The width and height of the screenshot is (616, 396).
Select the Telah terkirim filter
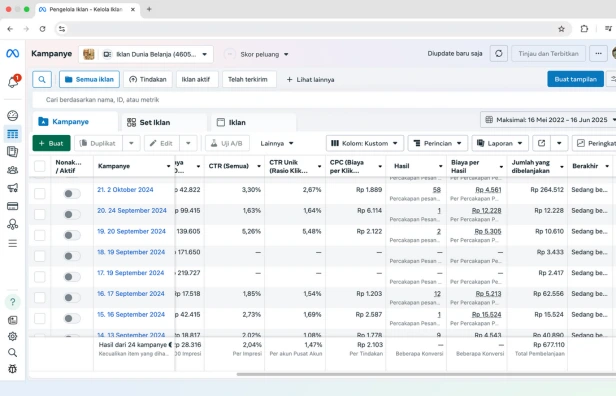(248, 79)
